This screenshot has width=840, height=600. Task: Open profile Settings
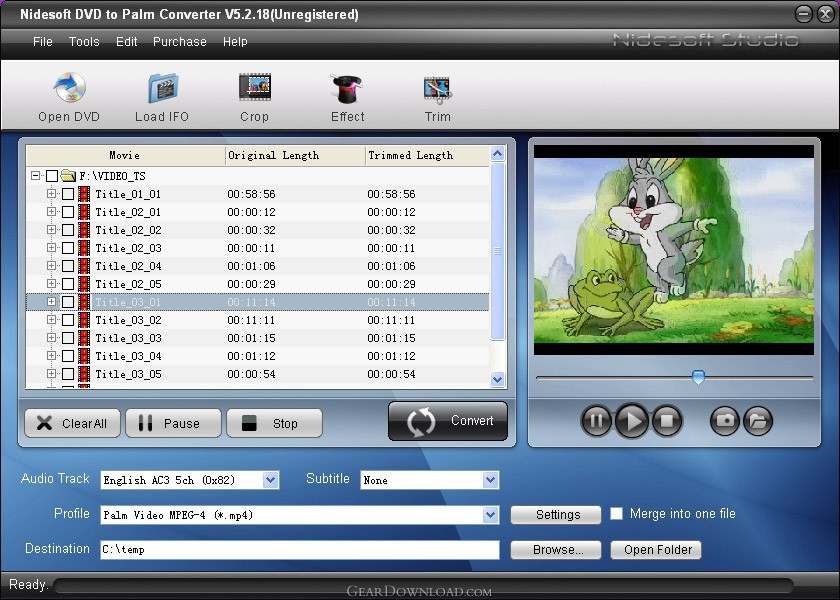point(556,514)
